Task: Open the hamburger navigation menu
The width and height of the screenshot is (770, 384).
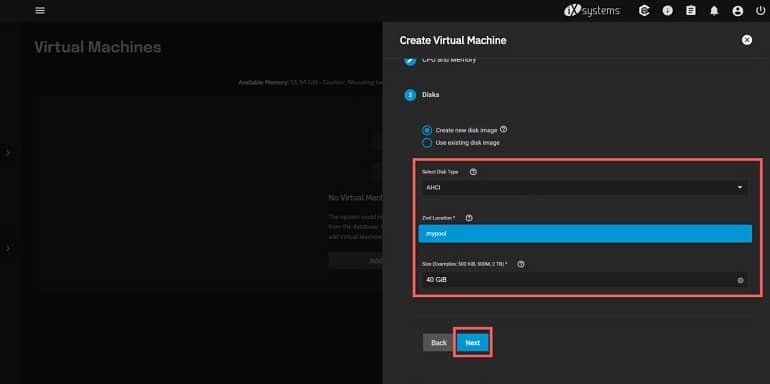Action: (40, 10)
